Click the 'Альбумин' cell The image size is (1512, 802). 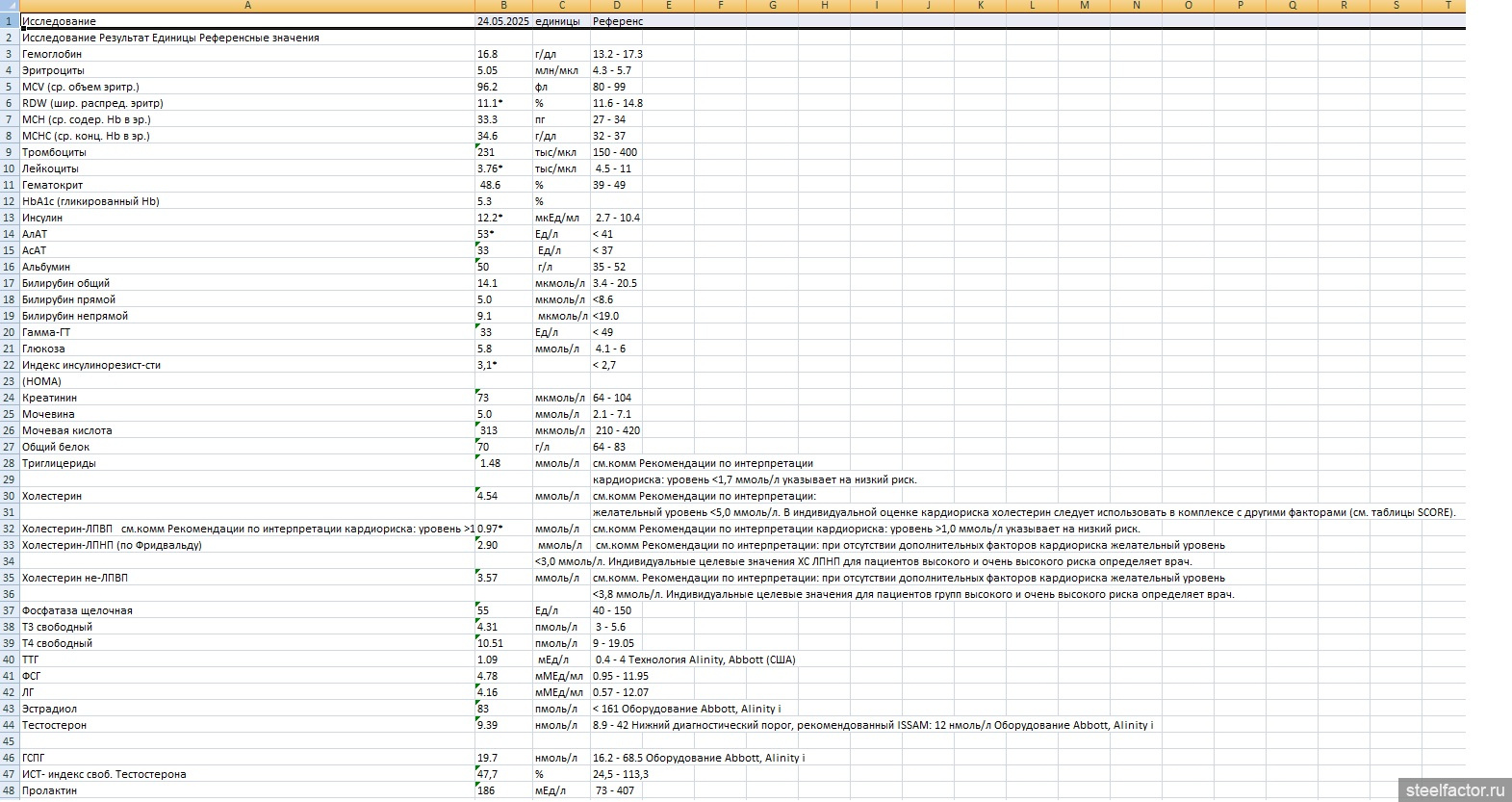(x=247, y=267)
